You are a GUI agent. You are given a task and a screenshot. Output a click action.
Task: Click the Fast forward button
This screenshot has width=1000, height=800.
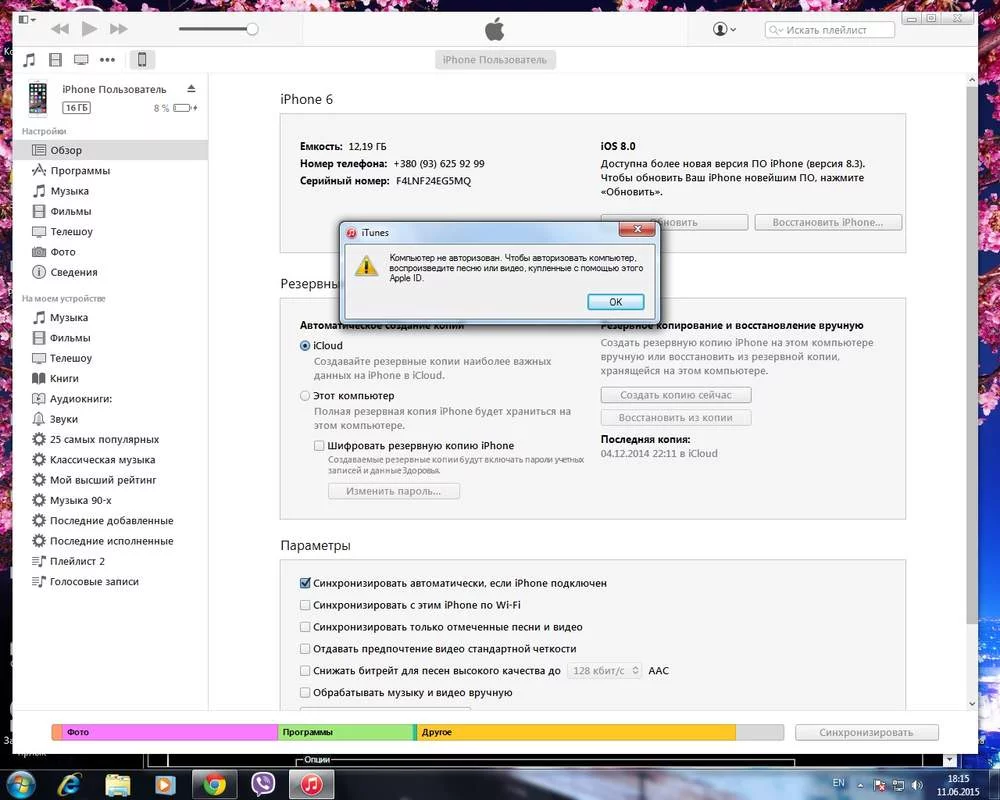point(119,29)
